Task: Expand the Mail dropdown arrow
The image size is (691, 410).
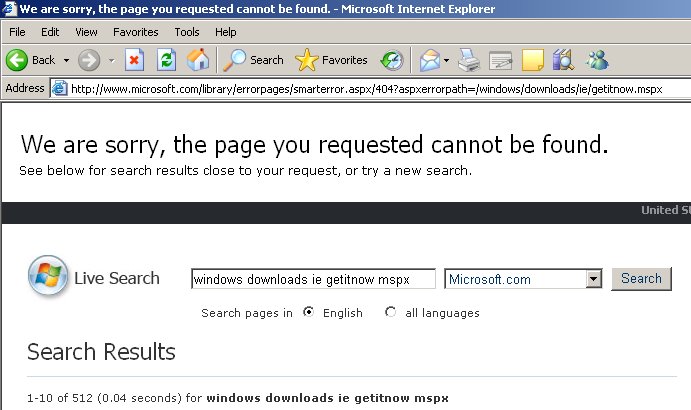Action: 446,60
